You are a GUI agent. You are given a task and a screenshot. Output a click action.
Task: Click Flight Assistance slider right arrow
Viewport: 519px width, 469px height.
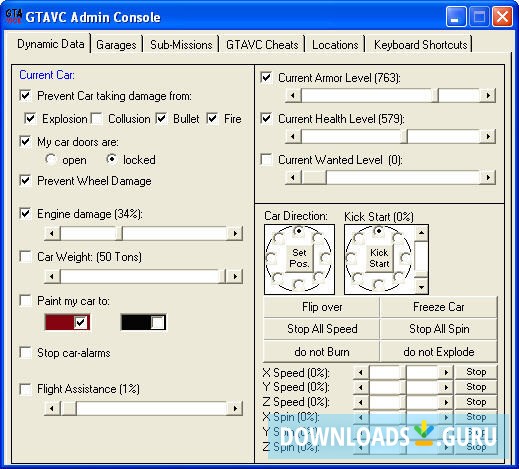pos(235,408)
